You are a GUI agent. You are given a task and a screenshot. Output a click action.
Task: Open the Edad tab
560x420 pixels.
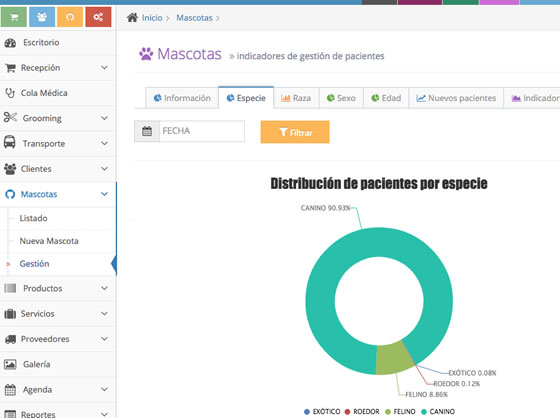(x=386, y=98)
